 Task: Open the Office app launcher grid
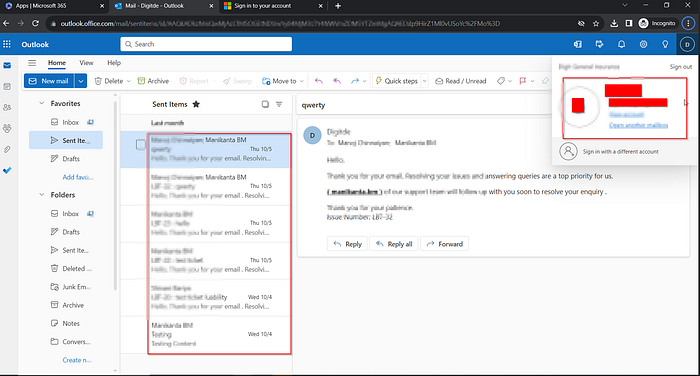(7, 44)
